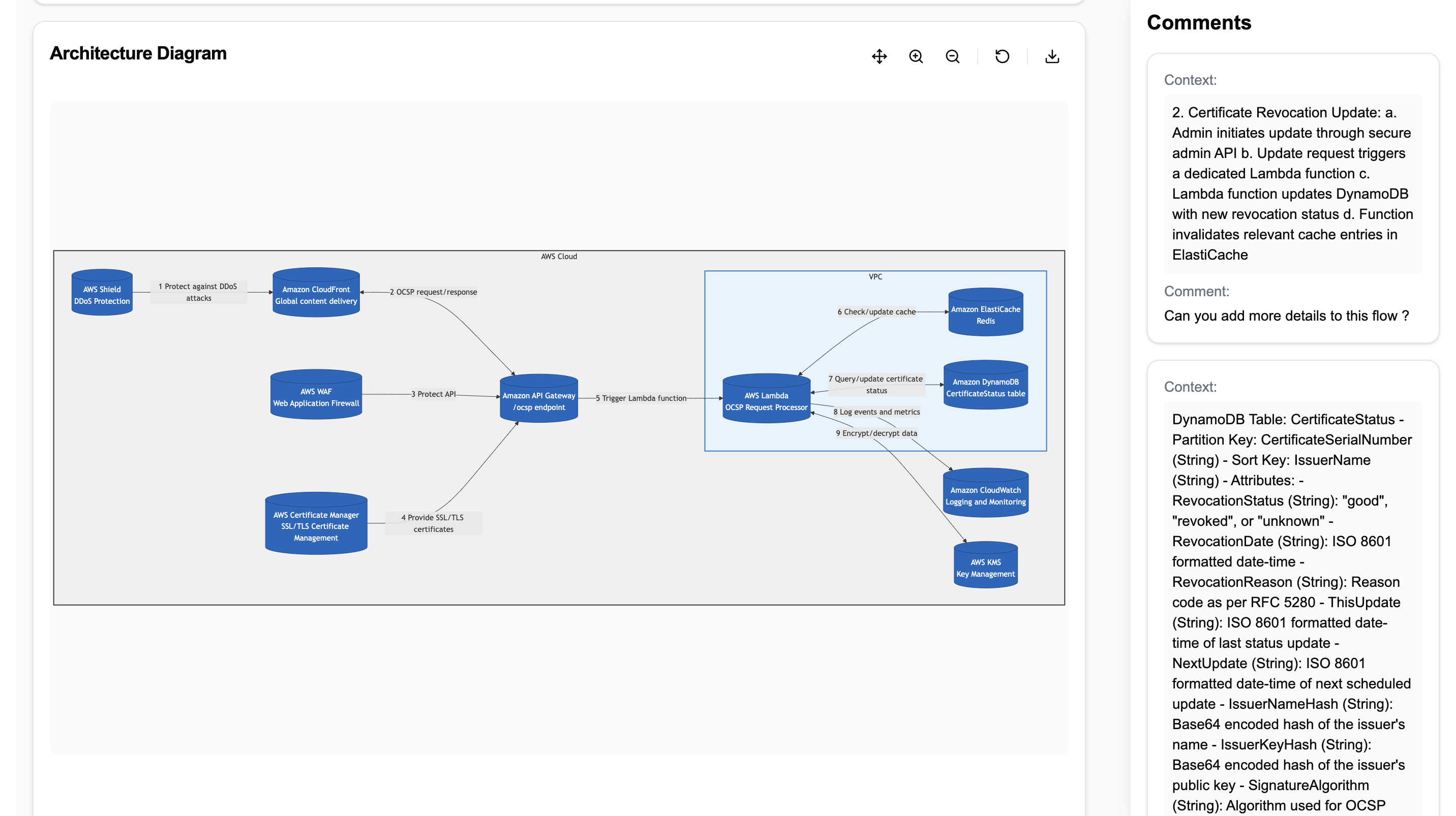This screenshot has height=816, width=1456.
Task: Select the AWS KMS Key Management node
Action: (x=985, y=566)
